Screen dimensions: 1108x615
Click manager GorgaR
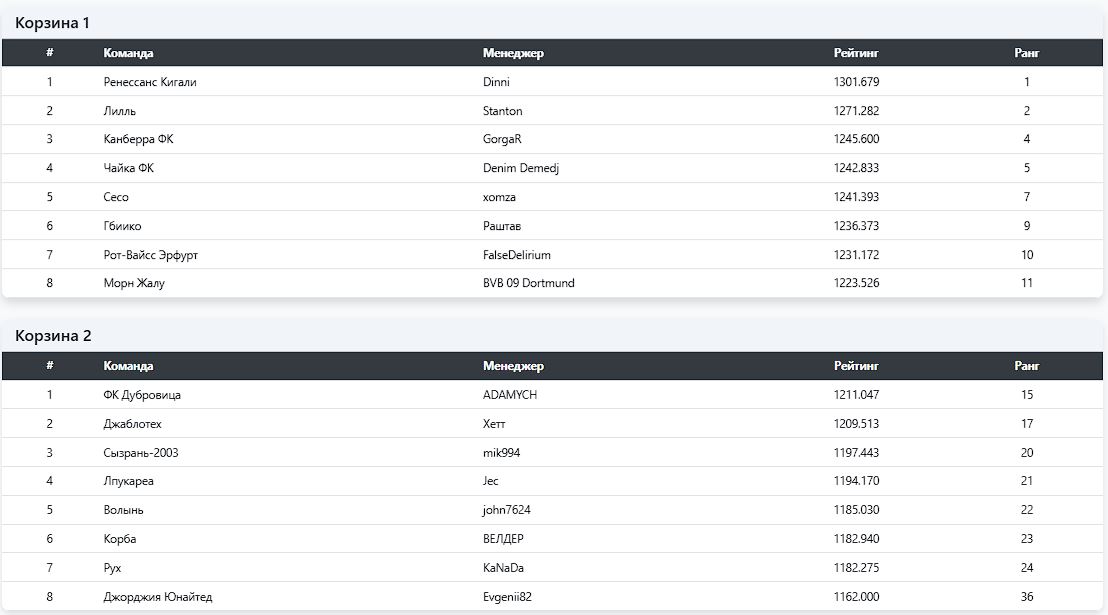click(x=502, y=139)
